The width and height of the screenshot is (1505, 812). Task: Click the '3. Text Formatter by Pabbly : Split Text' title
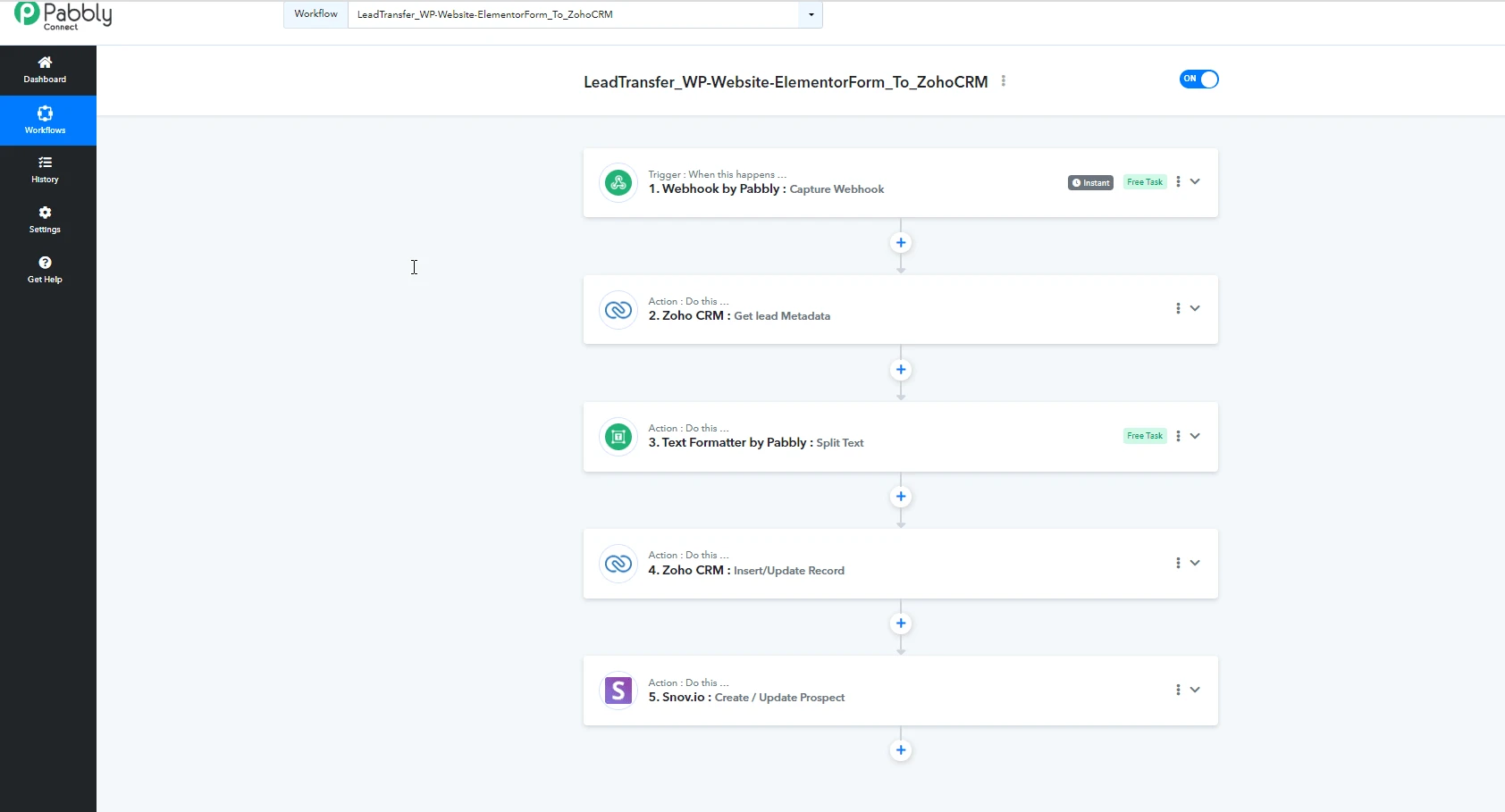756,443
